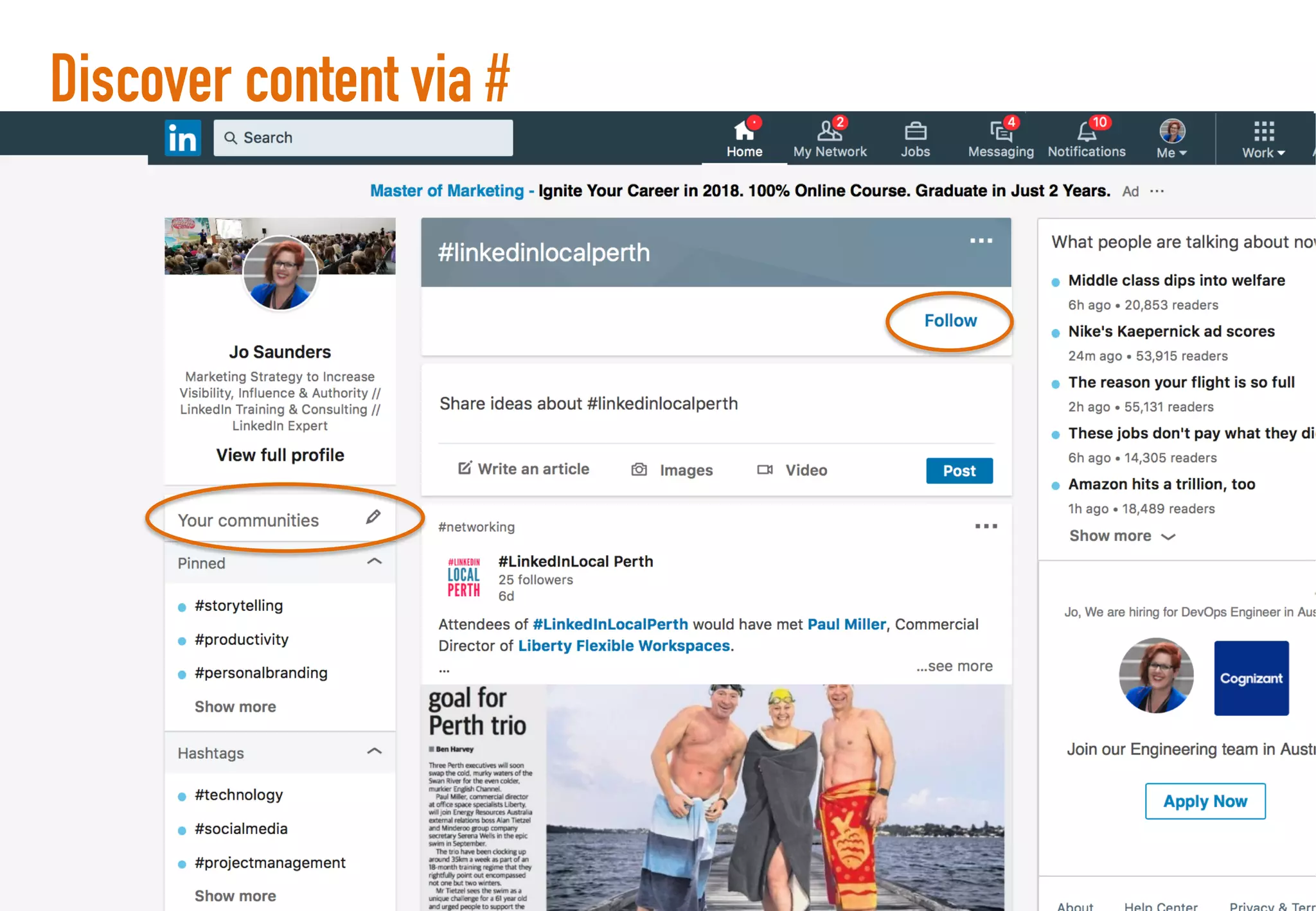Open #technology hashtag
The image size is (1316, 911).
click(238, 795)
